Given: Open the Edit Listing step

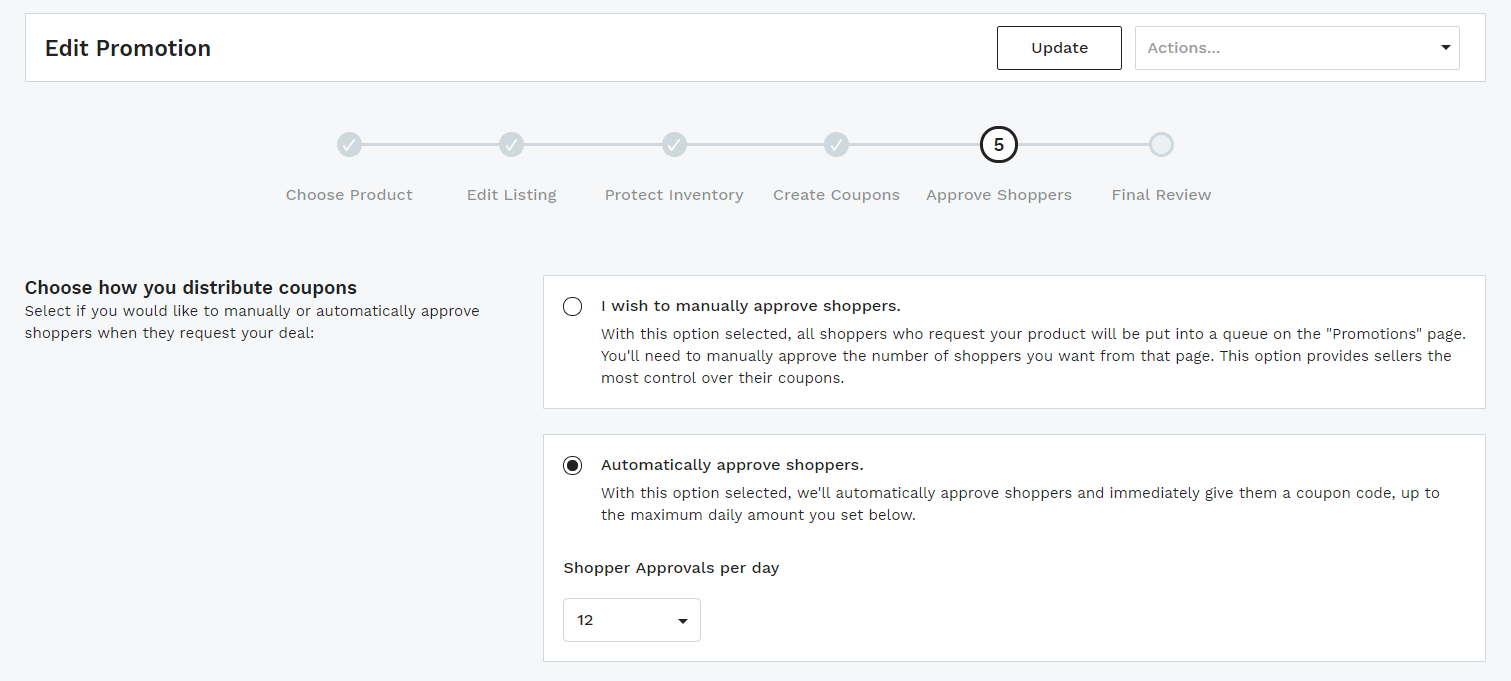Looking at the screenshot, I should (x=511, y=194).
